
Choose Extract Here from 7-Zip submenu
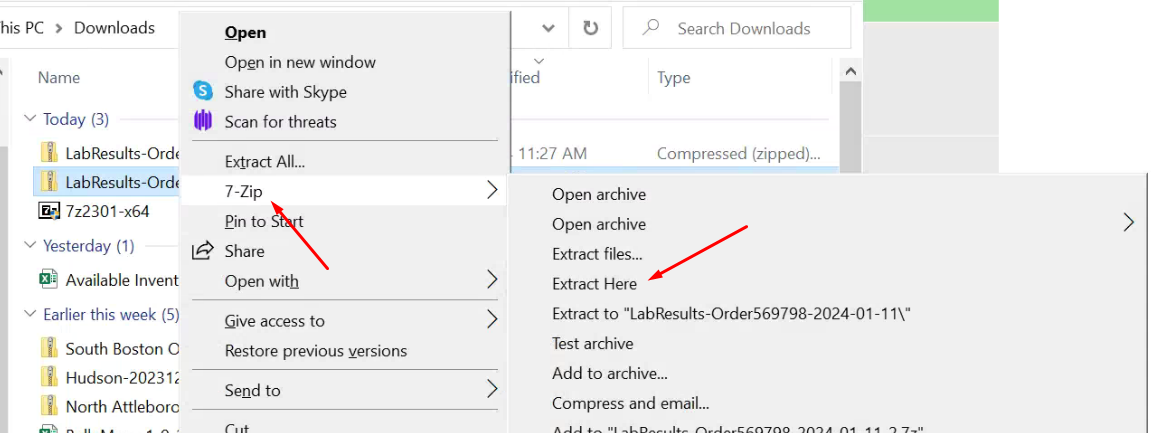click(x=594, y=284)
